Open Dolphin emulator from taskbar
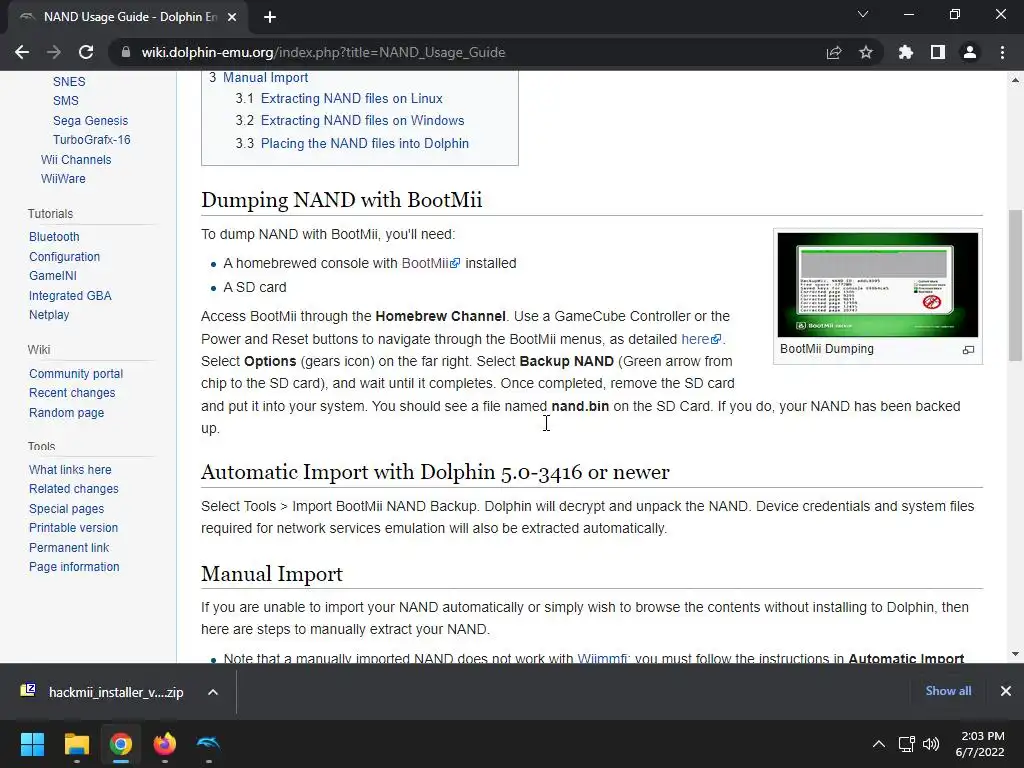 tap(208, 744)
